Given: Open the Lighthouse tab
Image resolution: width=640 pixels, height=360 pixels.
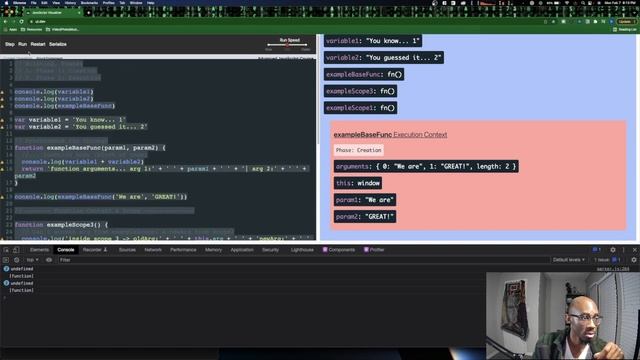Looking at the screenshot, I should click(x=302, y=250).
